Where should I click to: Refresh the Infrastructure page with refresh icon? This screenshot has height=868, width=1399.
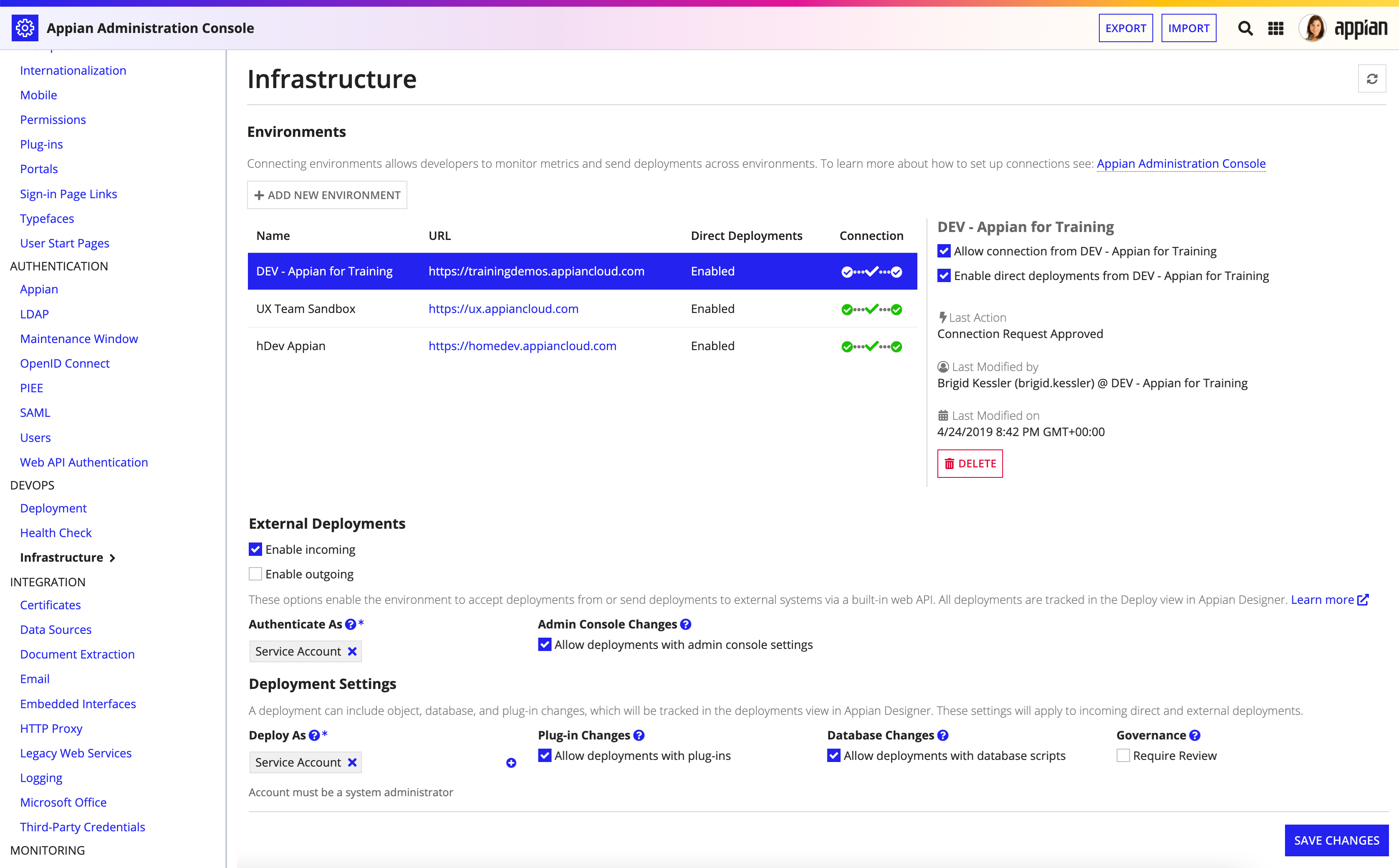(1371, 78)
